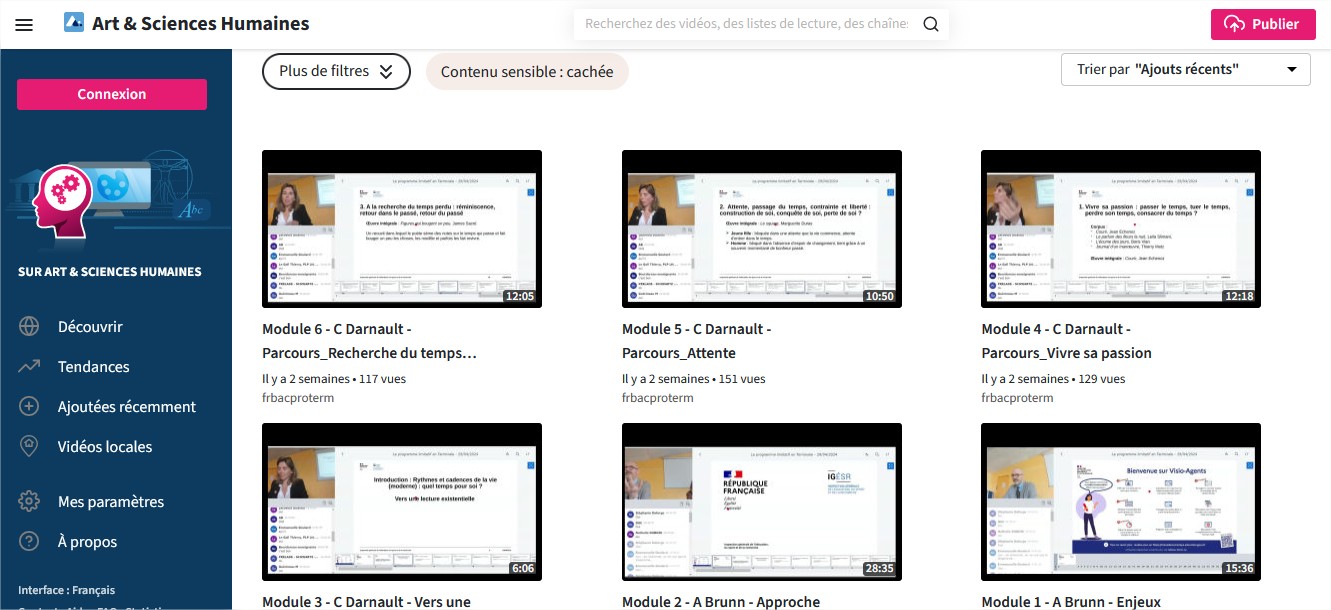Image resolution: width=1331 pixels, height=610 pixels.
Task: Click the Connexion login button
Action: (x=112, y=94)
